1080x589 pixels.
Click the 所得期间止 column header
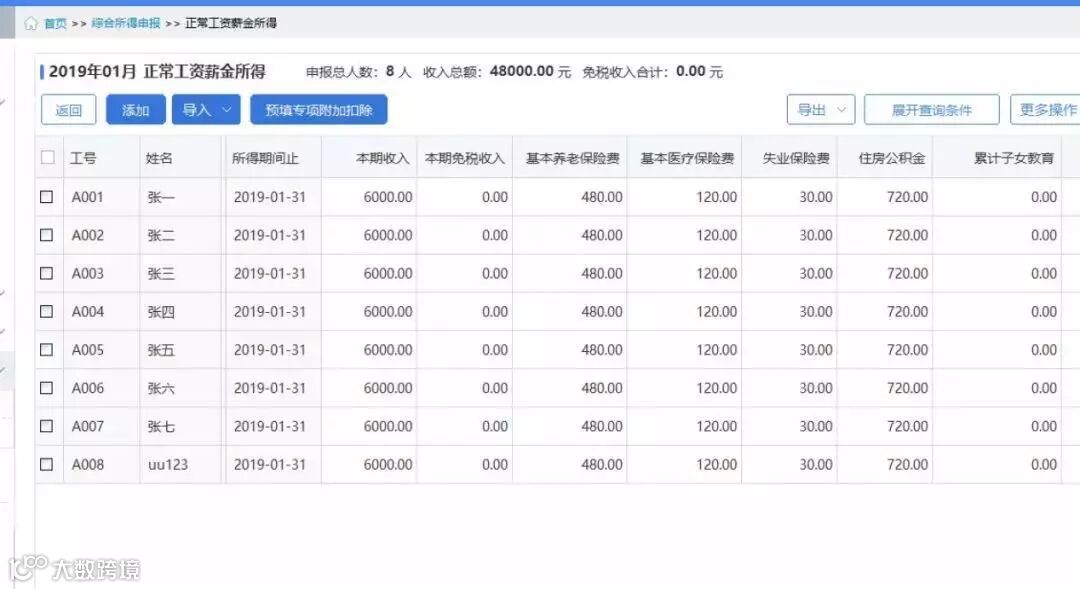click(x=265, y=158)
